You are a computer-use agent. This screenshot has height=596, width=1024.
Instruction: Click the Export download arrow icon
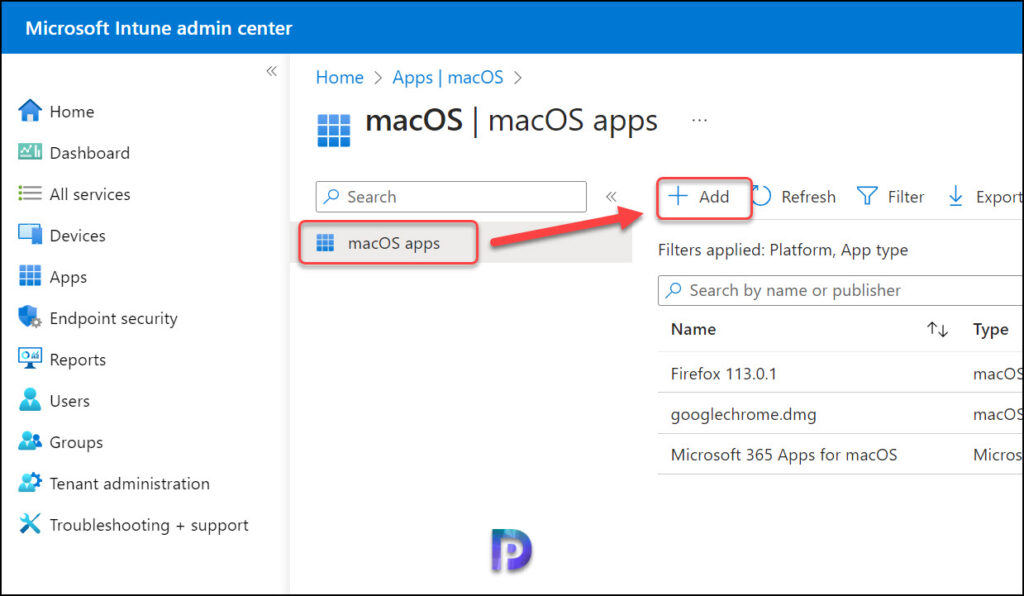[955, 196]
